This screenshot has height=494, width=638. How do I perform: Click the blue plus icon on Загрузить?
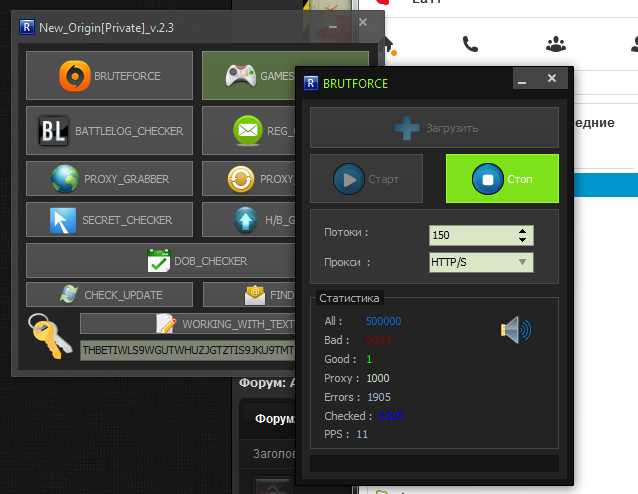click(x=407, y=128)
